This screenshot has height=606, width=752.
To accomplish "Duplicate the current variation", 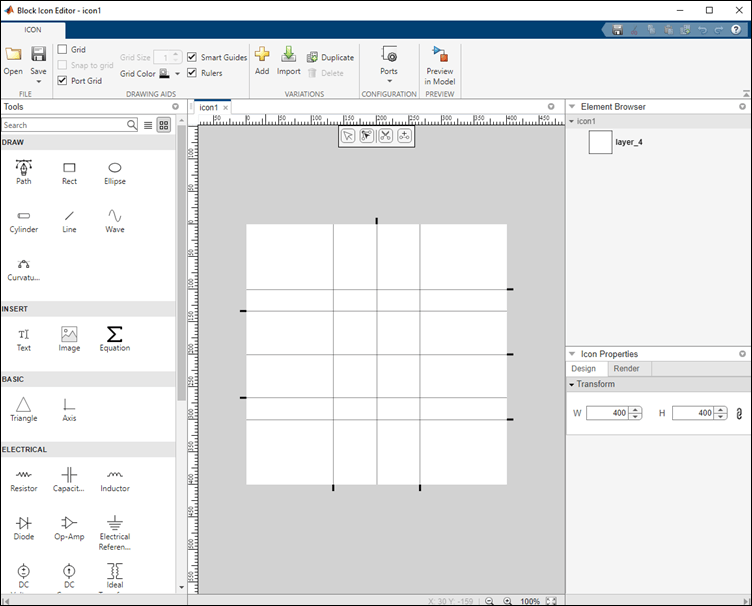I will click(330, 57).
